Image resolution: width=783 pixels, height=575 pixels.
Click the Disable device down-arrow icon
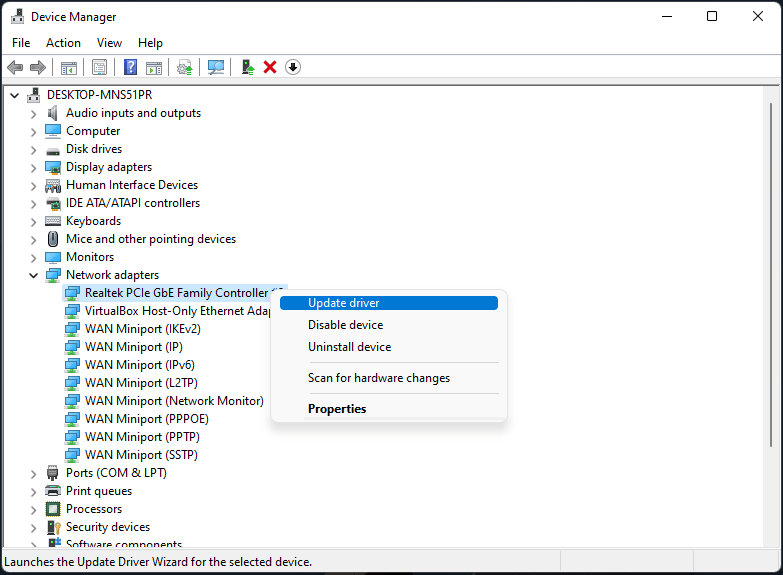(x=293, y=67)
